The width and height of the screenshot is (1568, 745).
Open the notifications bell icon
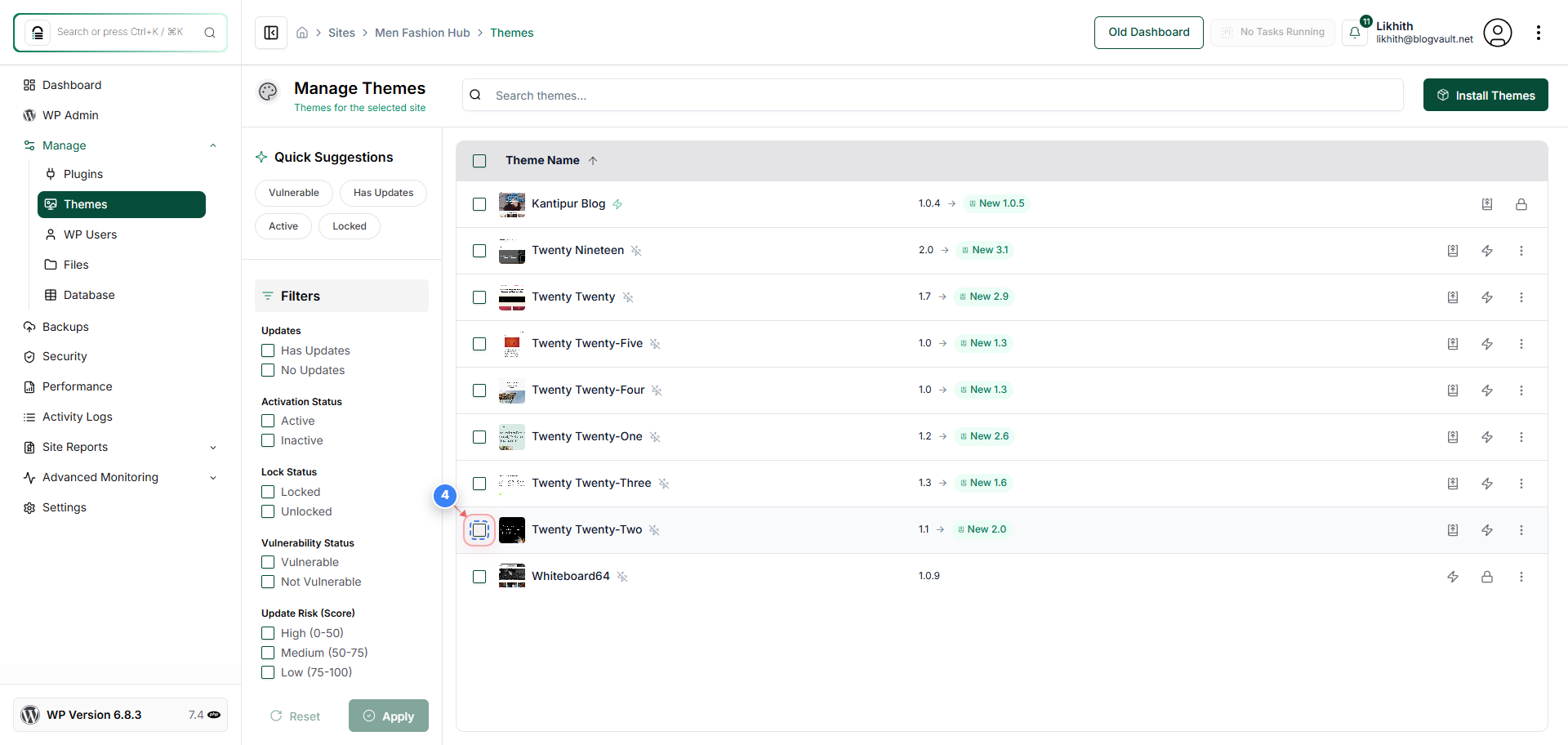click(1355, 33)
